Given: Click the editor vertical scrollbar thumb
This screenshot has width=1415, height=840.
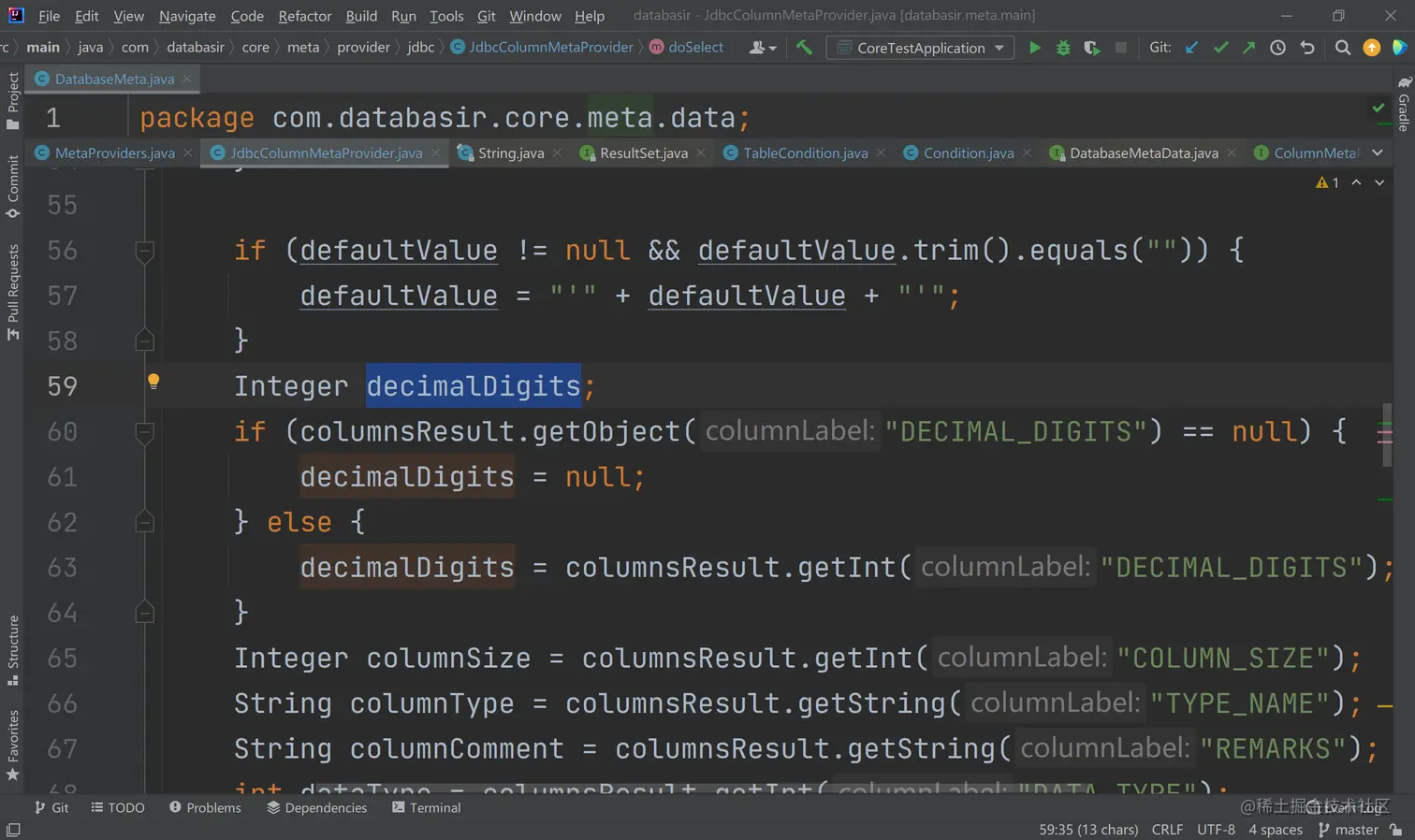Looking at the screenshot, I should click(1387, 437).
